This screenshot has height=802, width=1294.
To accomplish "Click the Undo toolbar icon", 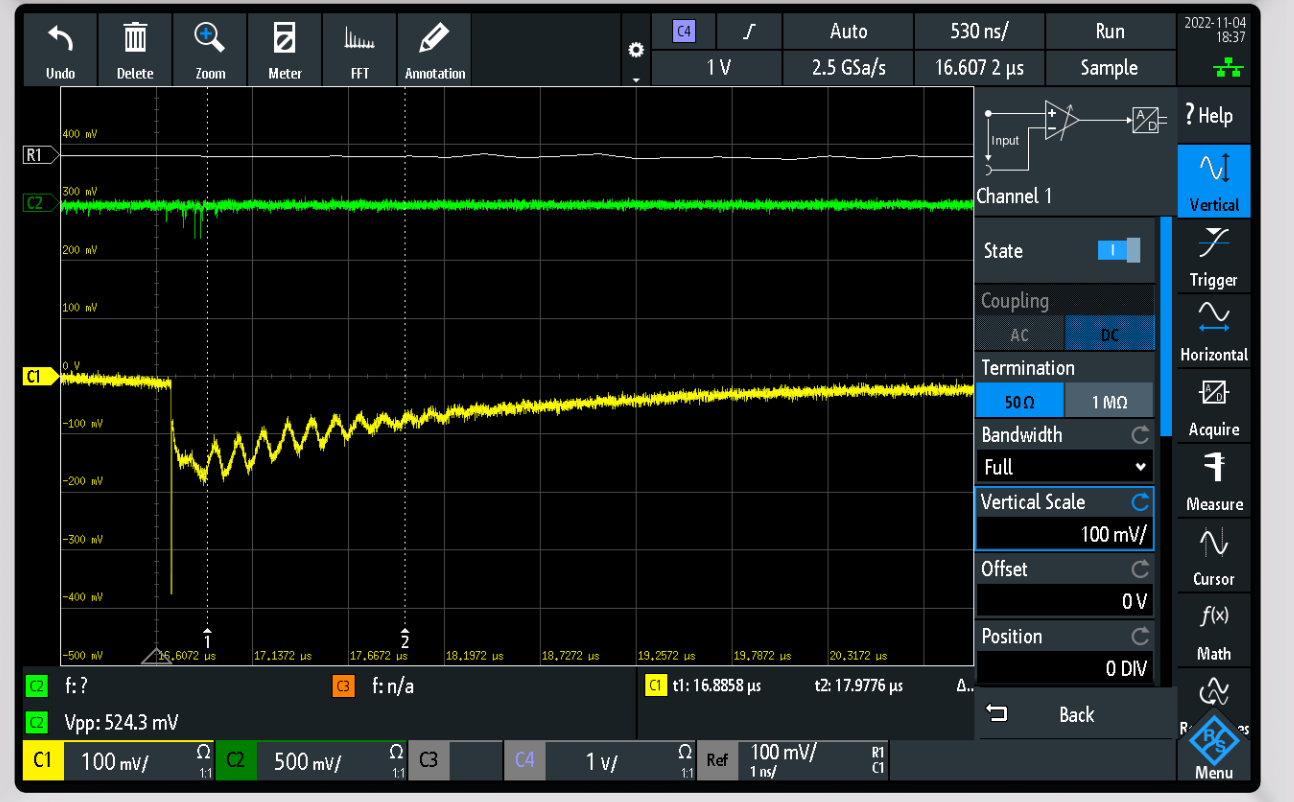I will (x=60, y=50).
